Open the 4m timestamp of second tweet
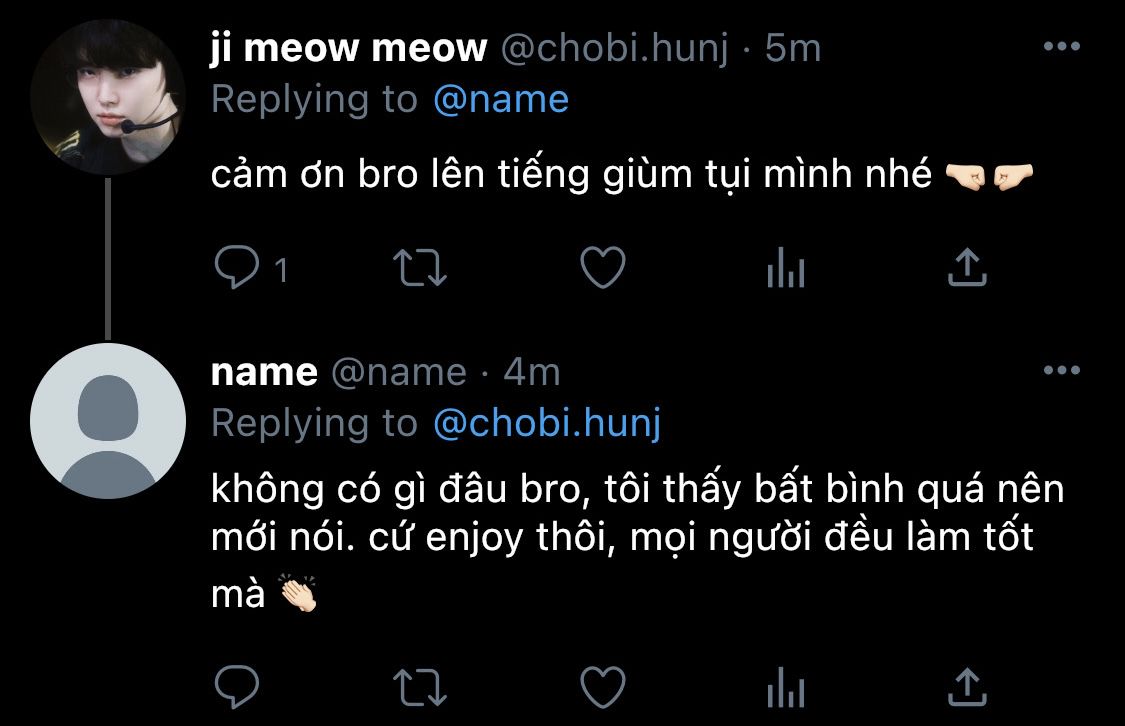This screenshot has height=726, width=1125. pyautogui.click(x=532, y=372)
